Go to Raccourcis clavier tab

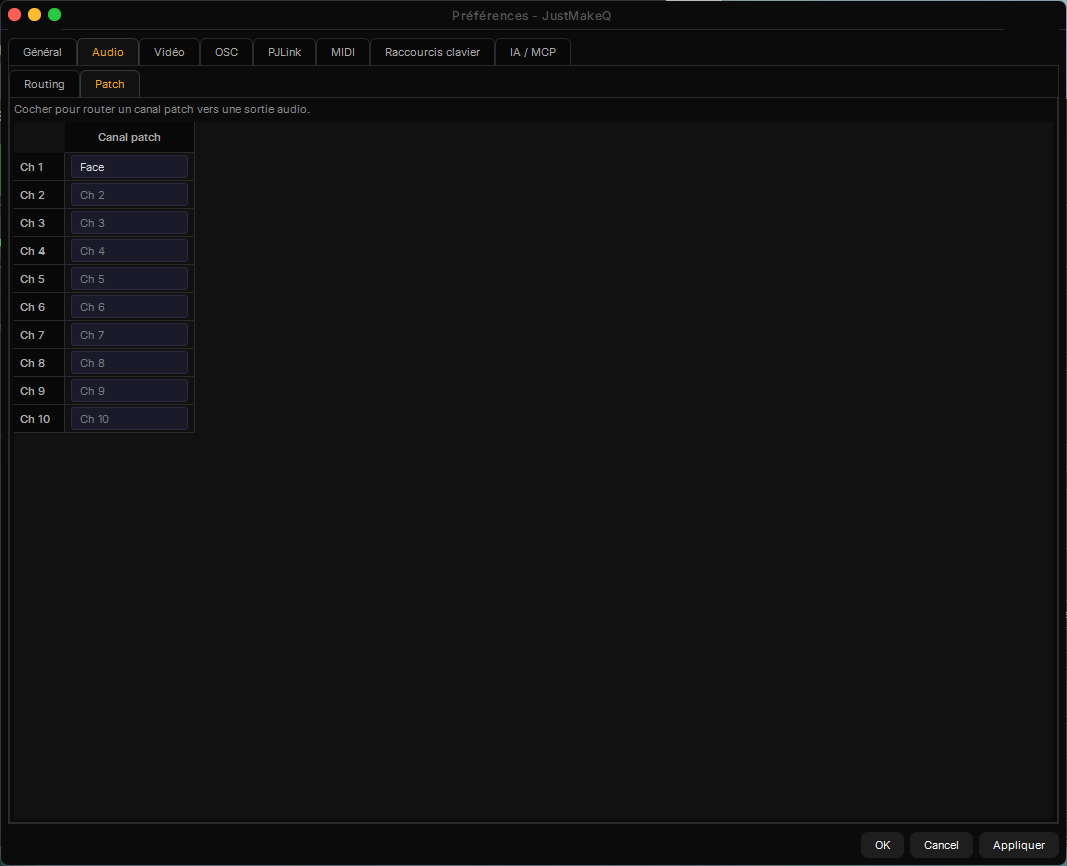point(432,52)
